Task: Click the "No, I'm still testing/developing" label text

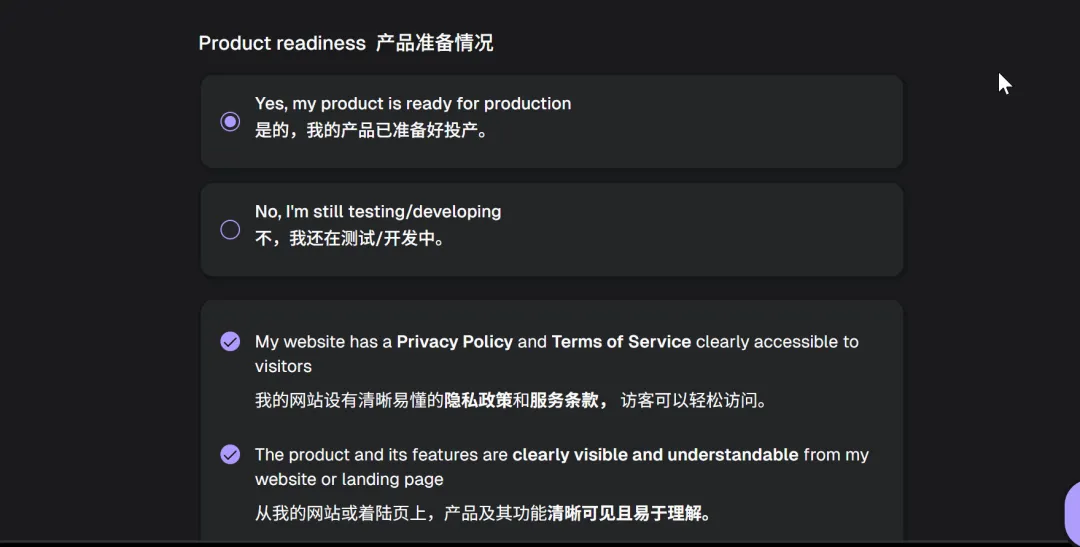Action: coord(377,212)
